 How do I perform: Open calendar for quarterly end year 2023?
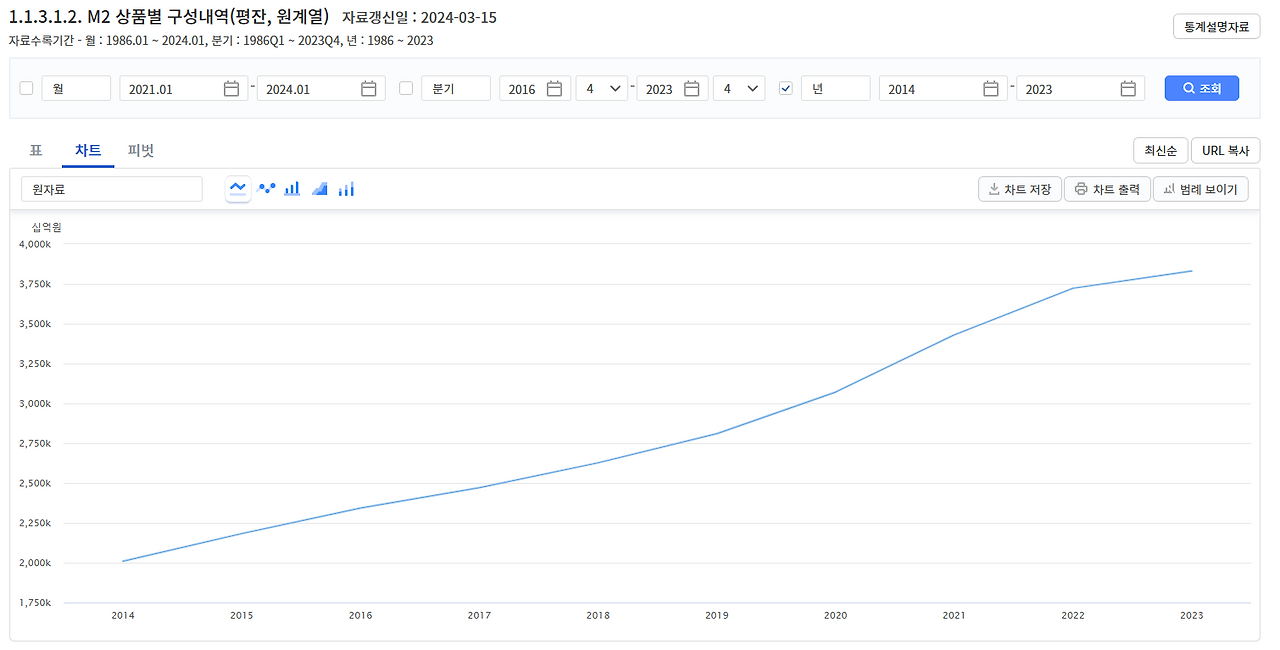click(691, 89)
